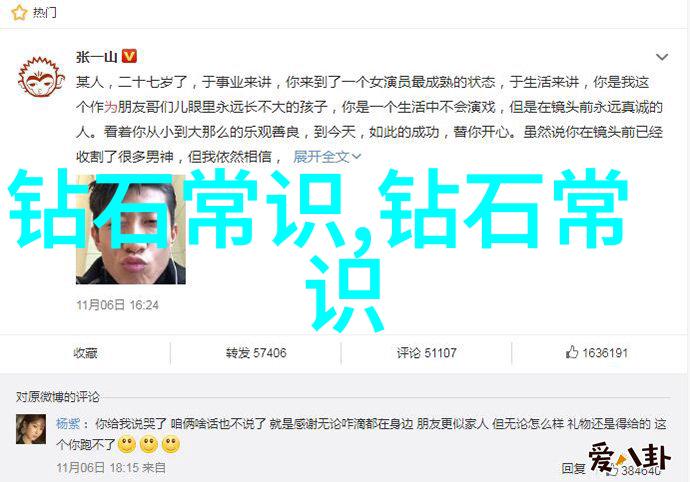Click the star icon beside 热门
The height and width of the screenshot is (482, 690).
coord(19,12)
